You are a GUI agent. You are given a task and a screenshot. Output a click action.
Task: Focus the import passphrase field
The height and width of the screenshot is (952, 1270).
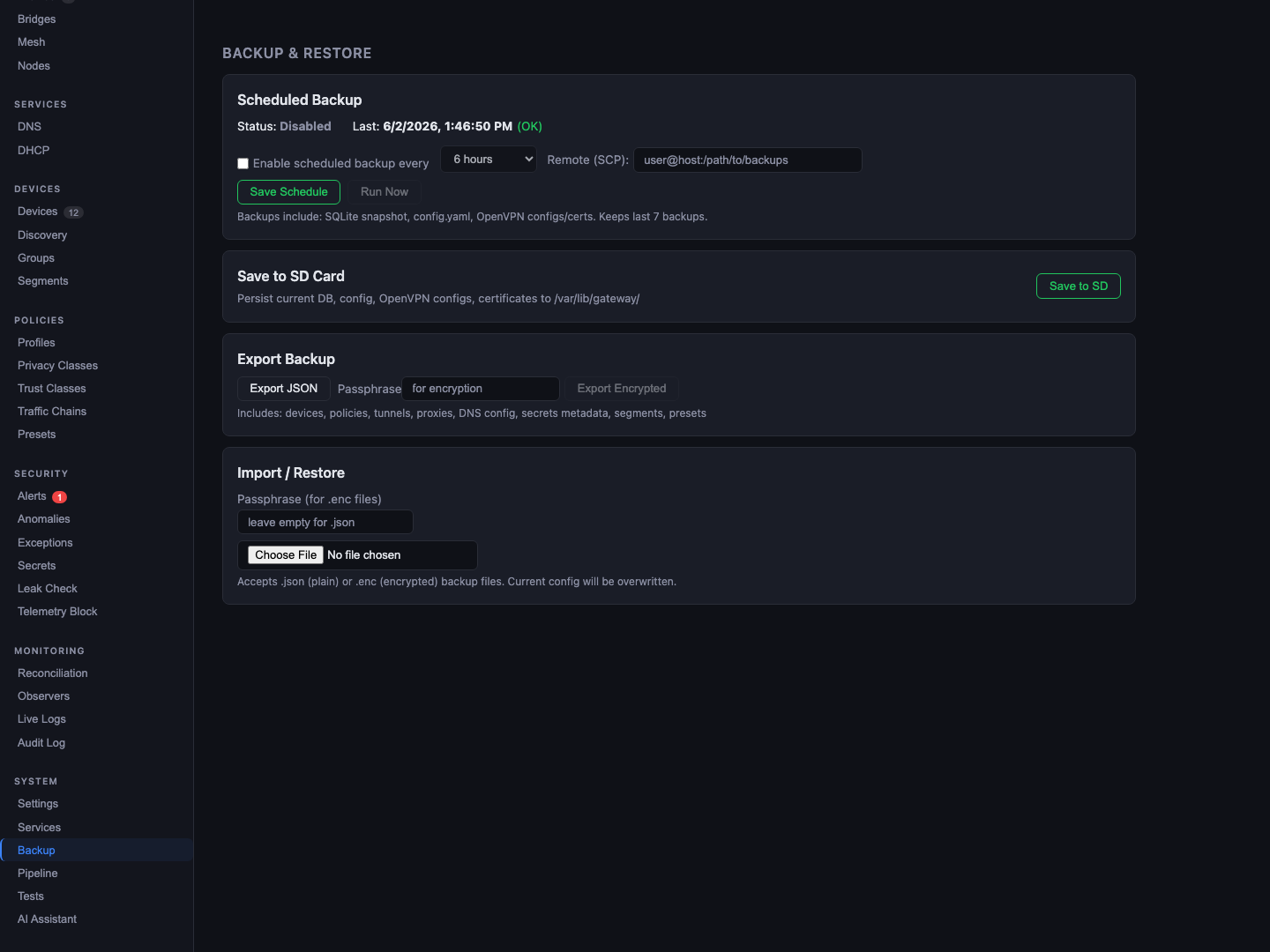[325, 522]
